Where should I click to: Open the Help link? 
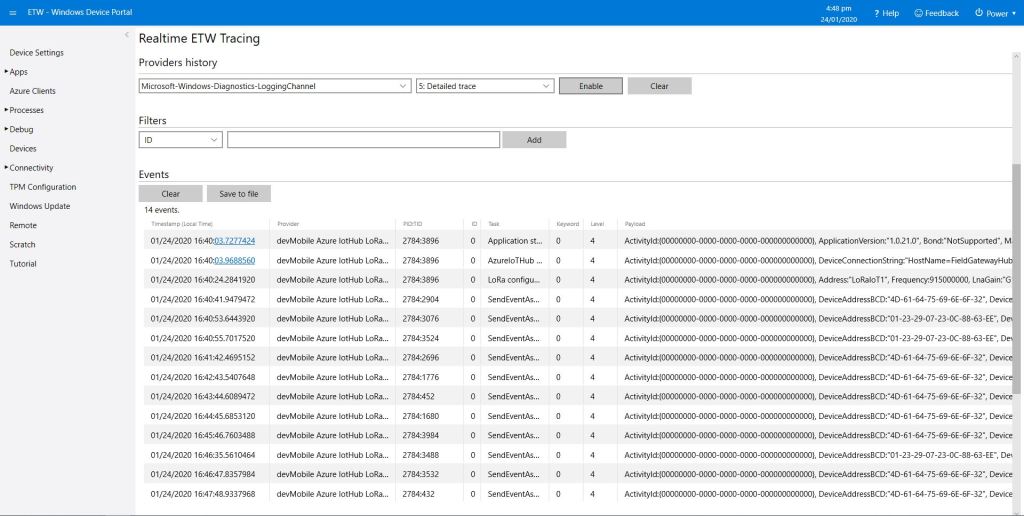click(x=886, y=13)
